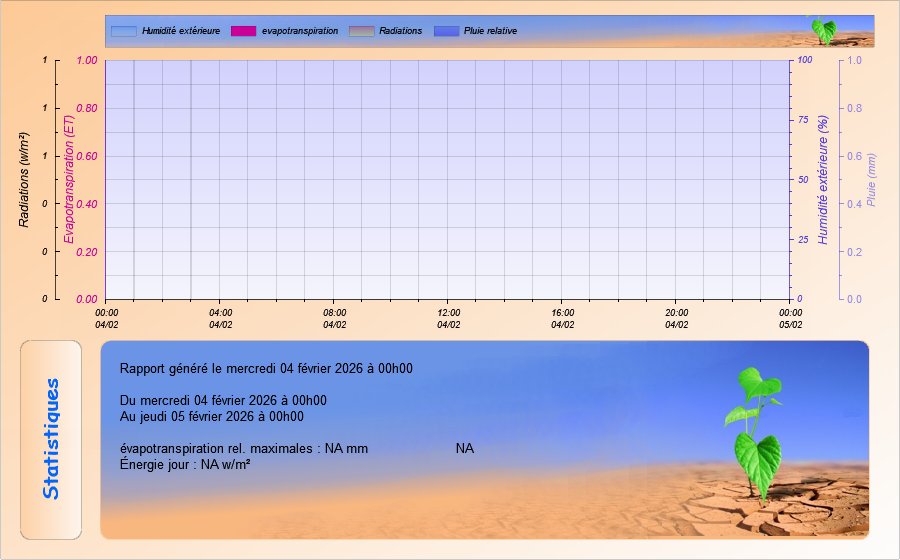The height and width of the screenshot is (560, 900).
Task: Click the small plant image in legend bar
Action: point(823,31)
